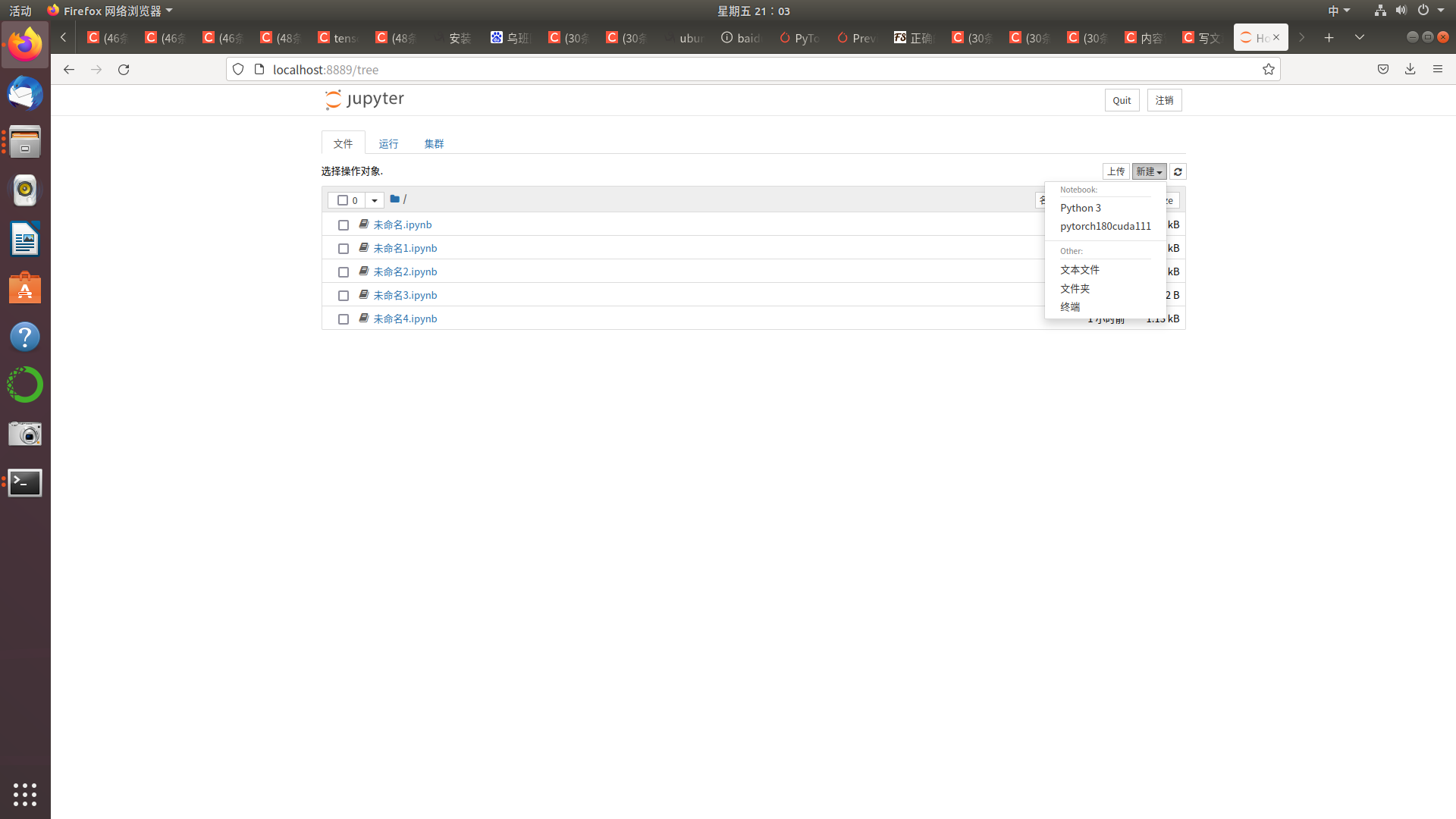Open a new tab with the plus icon
This screenshot has width=1456, height=819.
click(x=1329, y=37)
